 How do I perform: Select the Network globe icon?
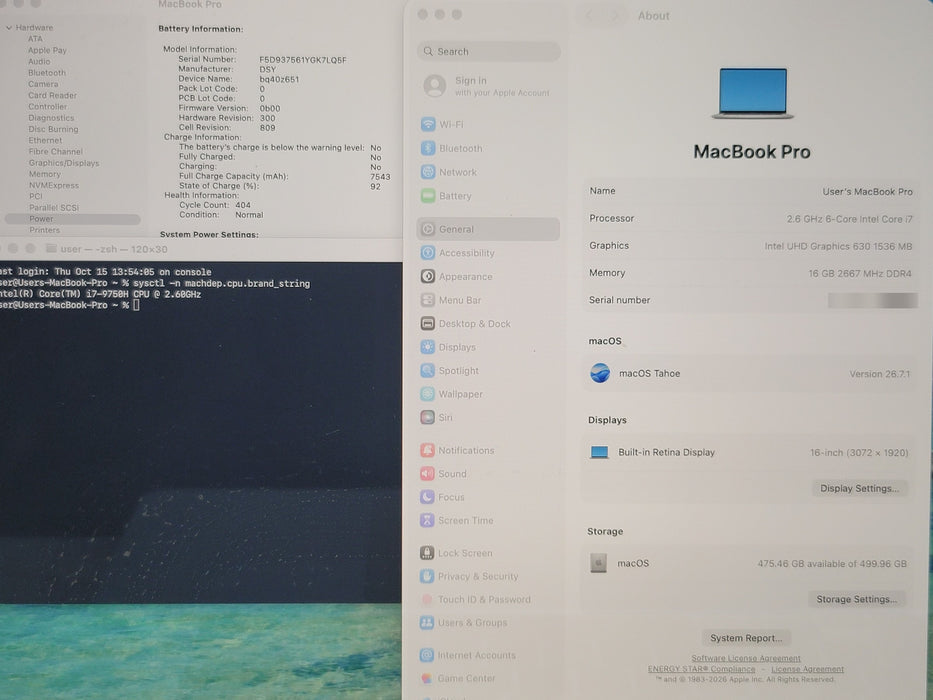coord(428,172)
